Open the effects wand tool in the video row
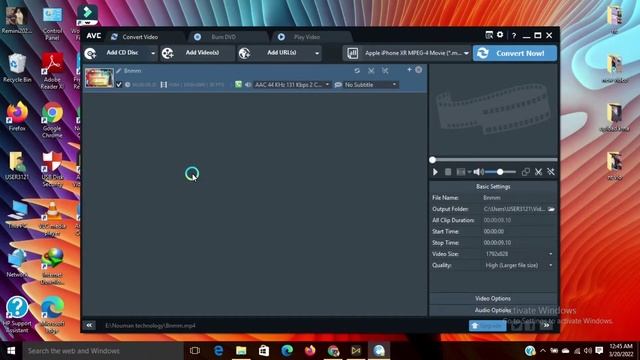 point(385,71)
